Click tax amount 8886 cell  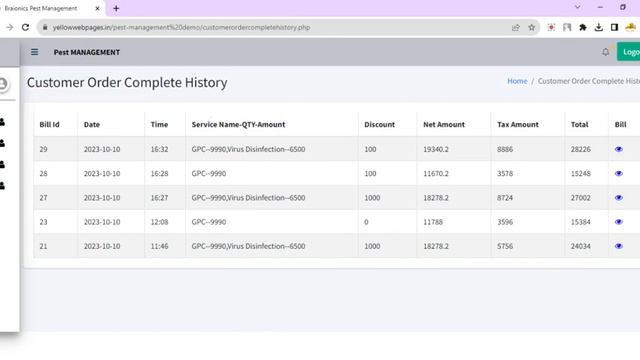tap(528, 149)
